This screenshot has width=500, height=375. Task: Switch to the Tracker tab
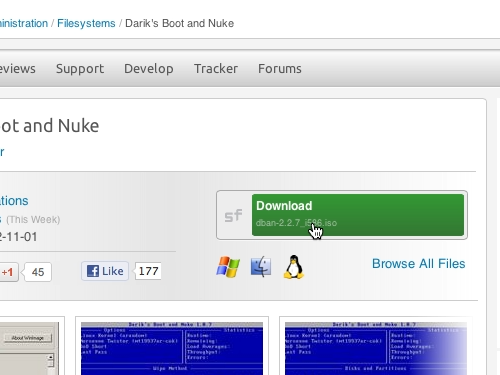click(216, 69)
